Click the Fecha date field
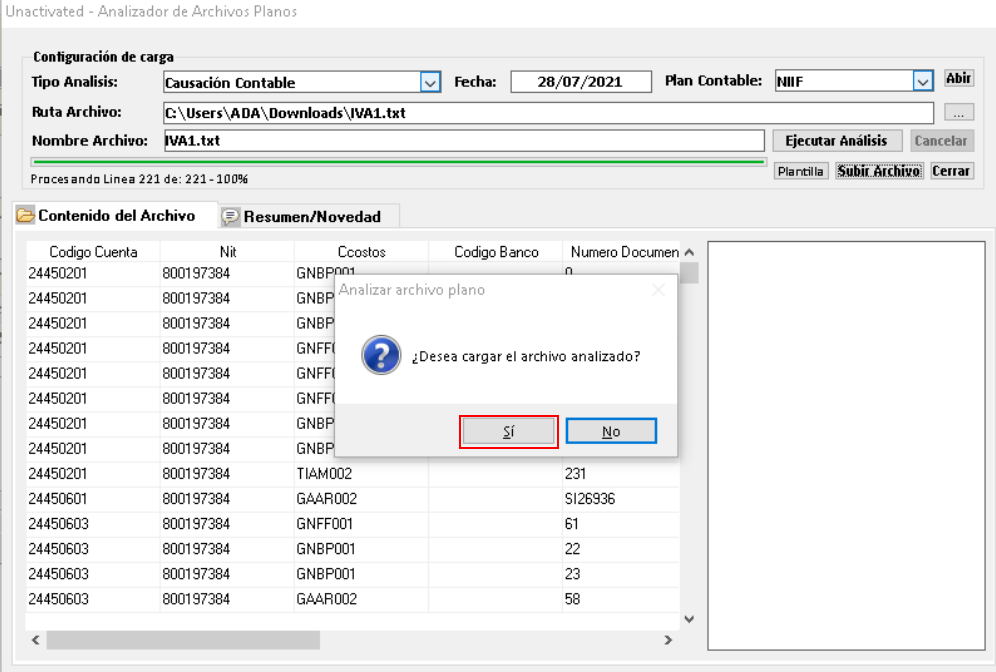The height and width of the screenshot is (672, 996). tap(580, 82)
